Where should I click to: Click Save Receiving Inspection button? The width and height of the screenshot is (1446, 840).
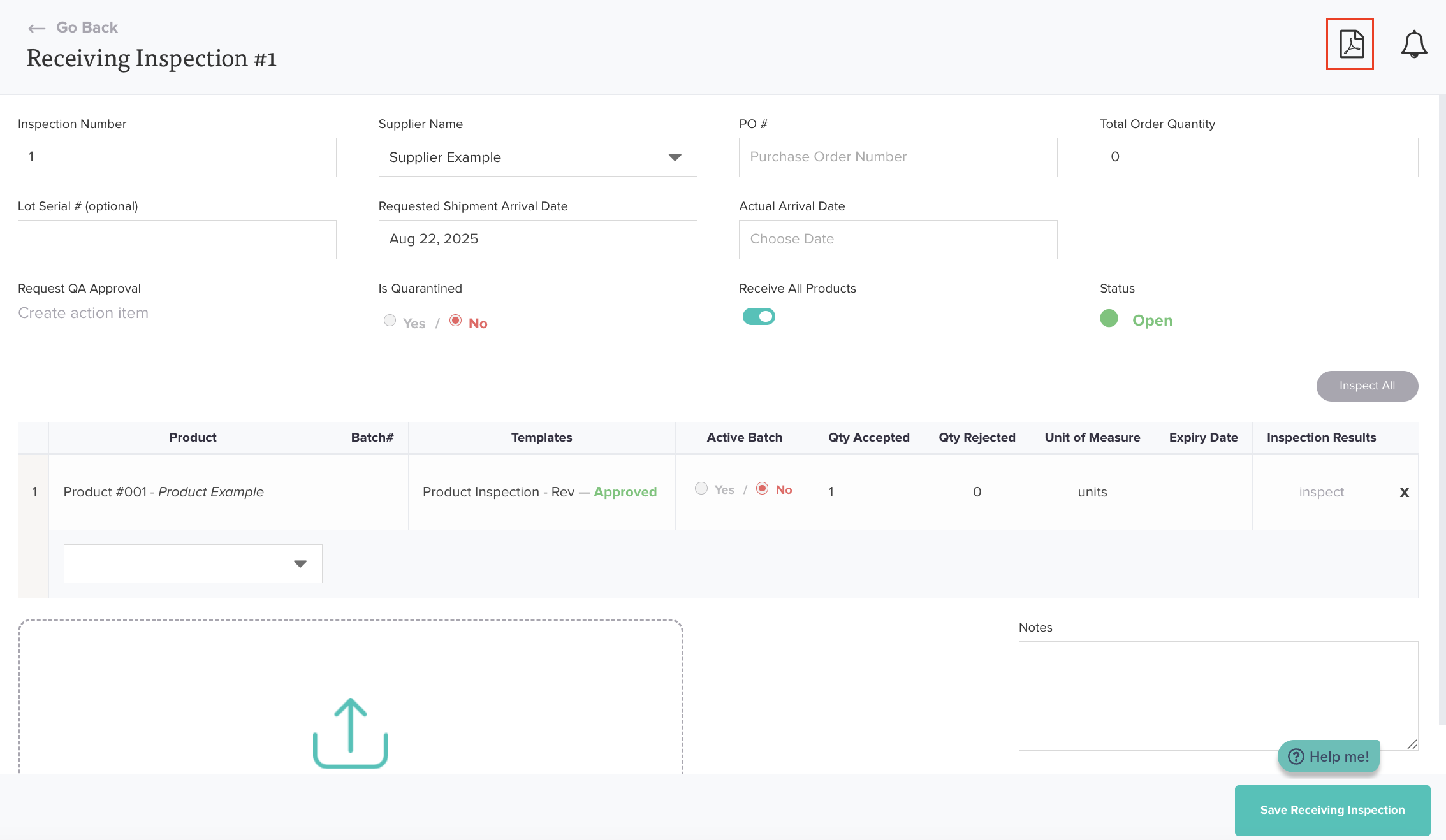point(1332,810)
